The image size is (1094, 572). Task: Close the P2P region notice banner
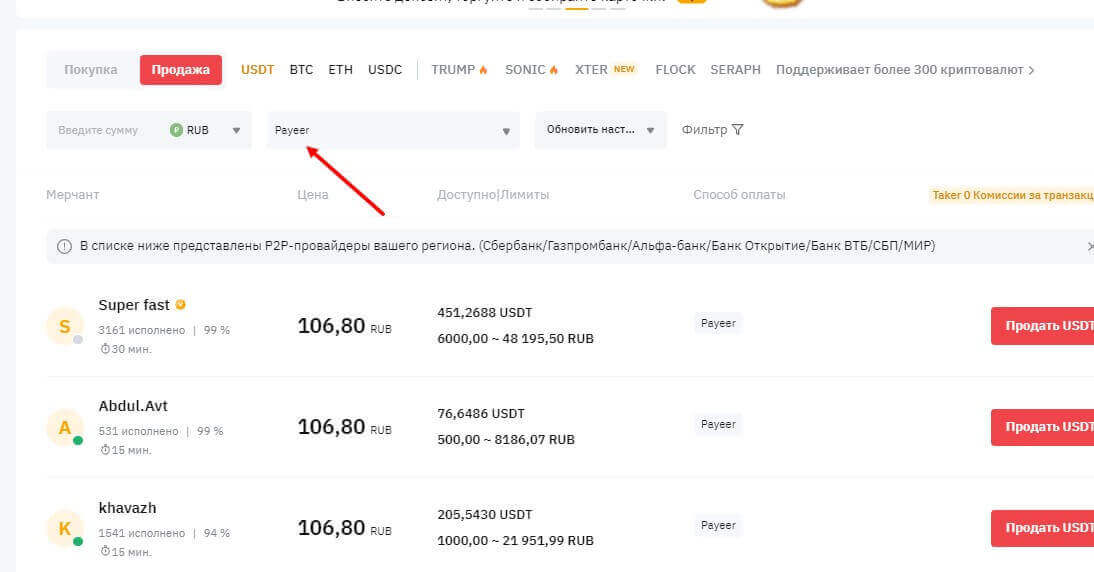[1090, 246]
